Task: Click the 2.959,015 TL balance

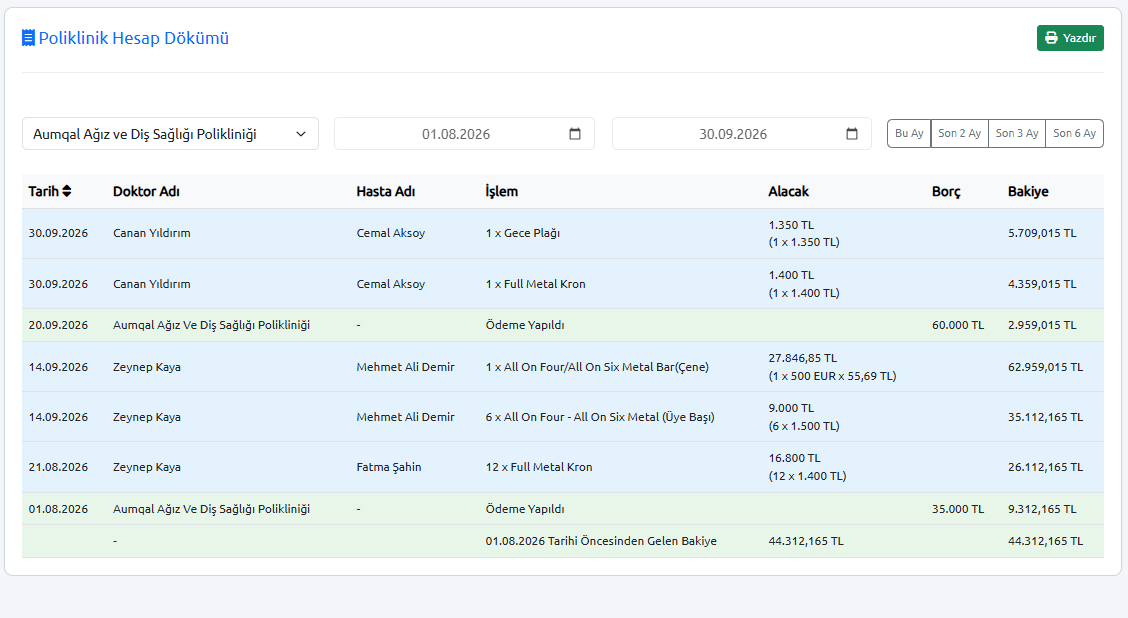Action: click(1042, 325)
